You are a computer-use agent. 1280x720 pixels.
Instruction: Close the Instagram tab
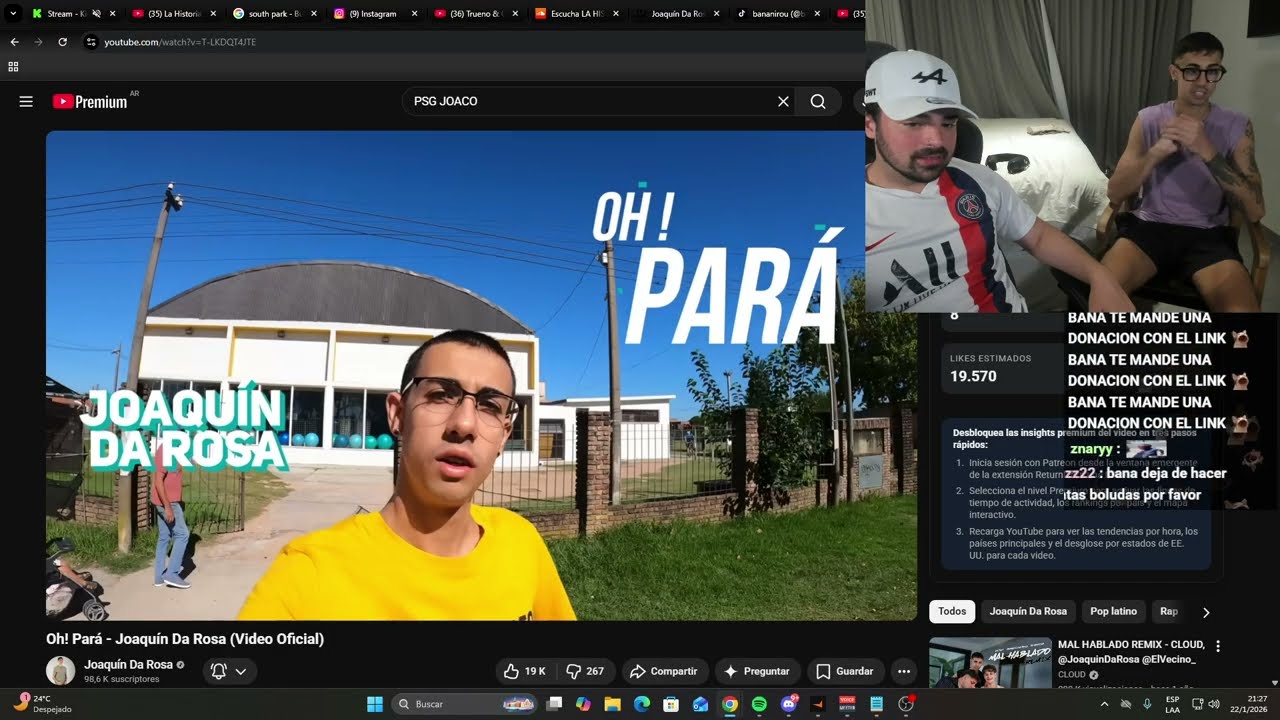[414, 14]
